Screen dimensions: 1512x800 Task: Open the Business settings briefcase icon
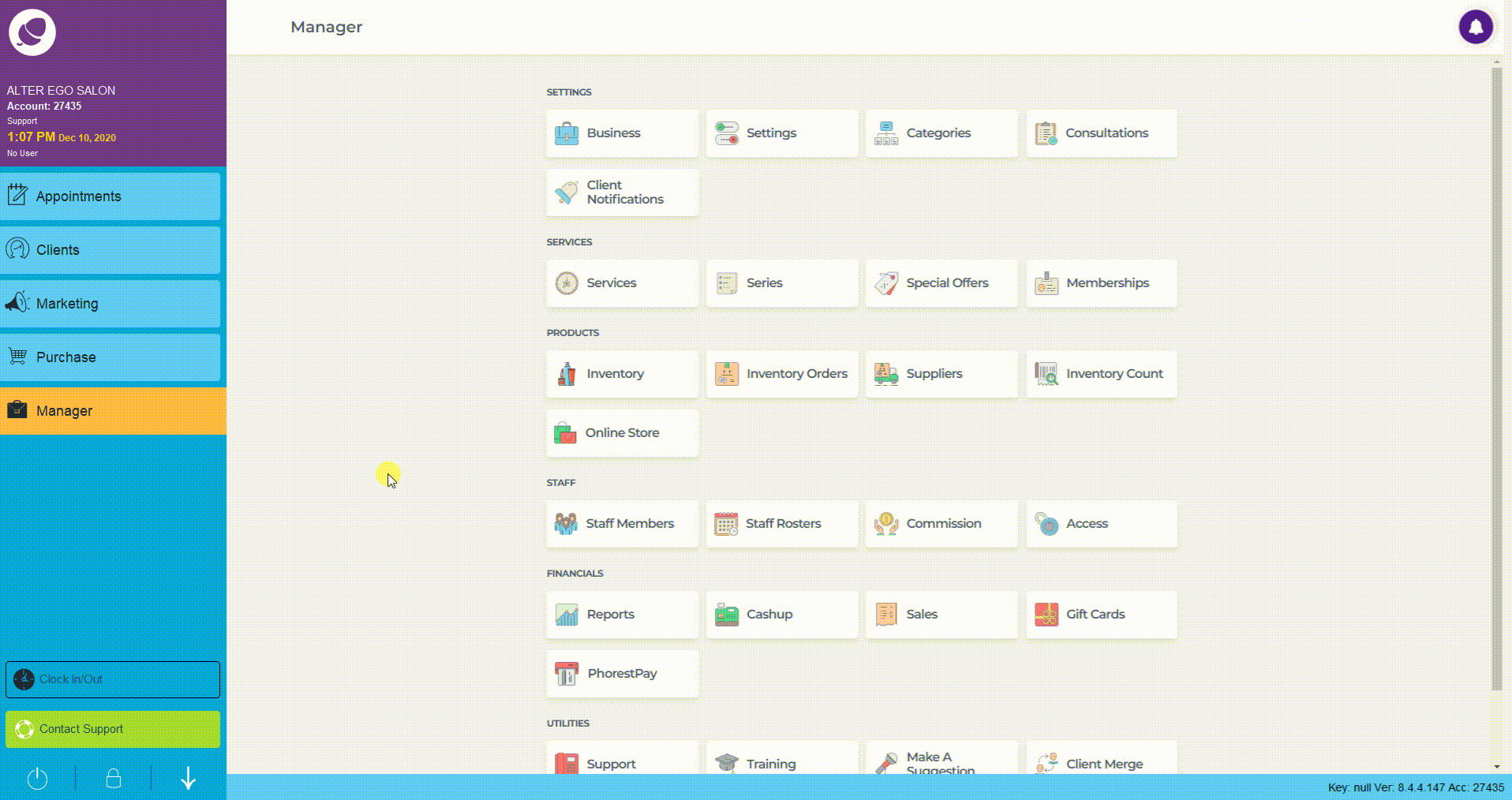(x=566, y=133)
